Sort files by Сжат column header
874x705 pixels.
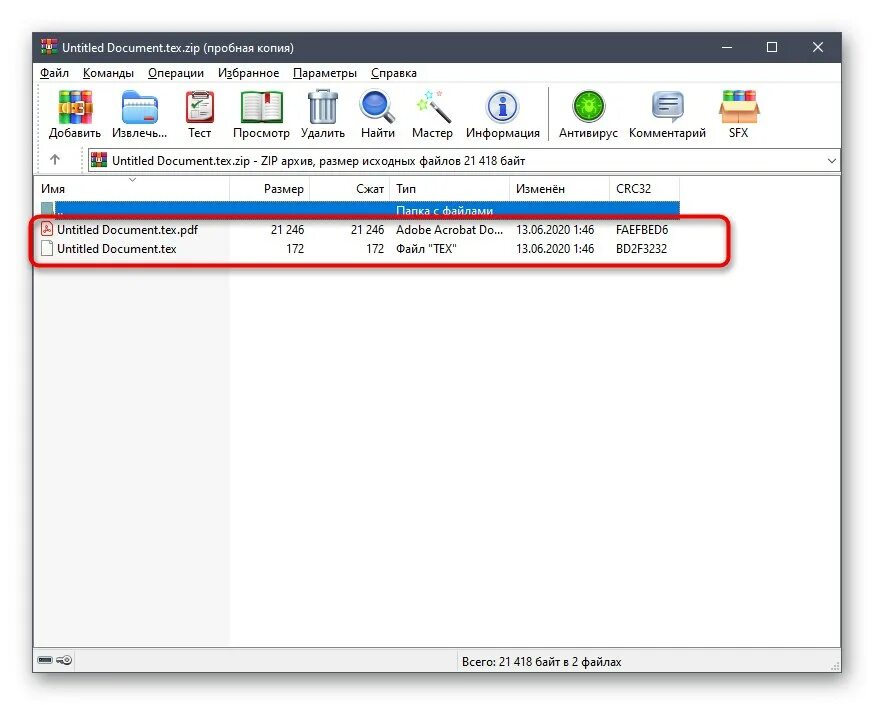349,189
